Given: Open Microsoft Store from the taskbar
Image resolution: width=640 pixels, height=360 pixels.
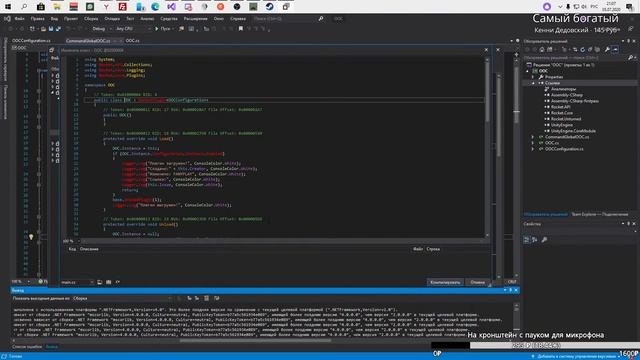Looking at the screenshot, I should coord(41,7).
